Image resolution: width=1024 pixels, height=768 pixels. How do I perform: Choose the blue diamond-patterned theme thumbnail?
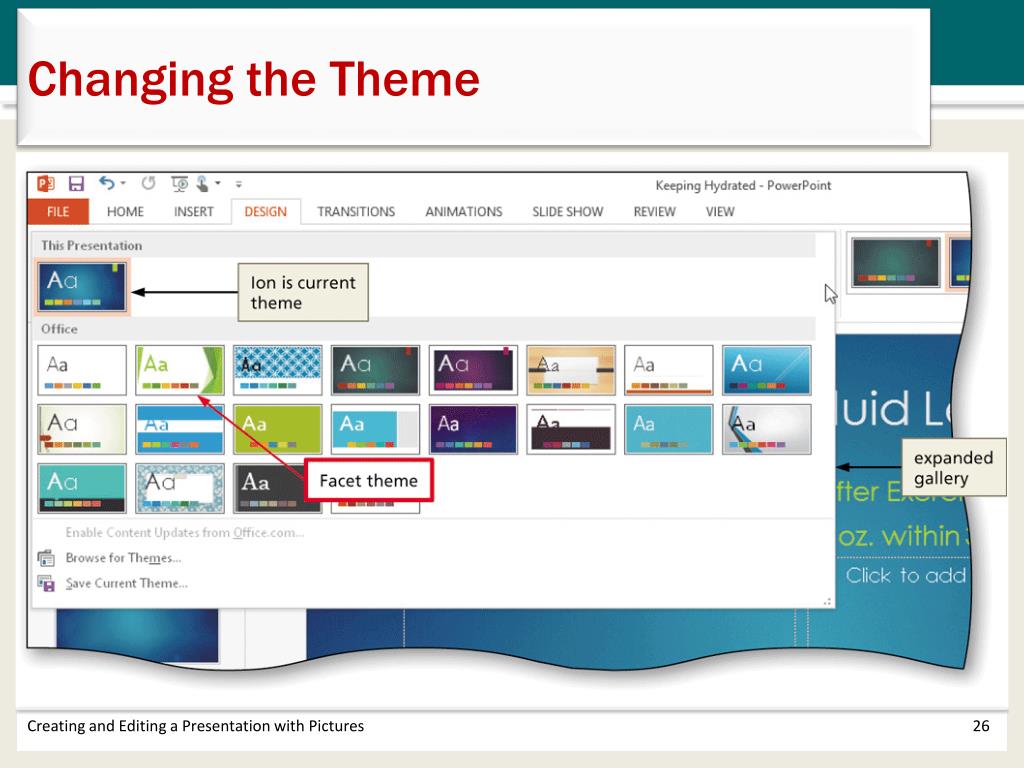pos(278,370)
